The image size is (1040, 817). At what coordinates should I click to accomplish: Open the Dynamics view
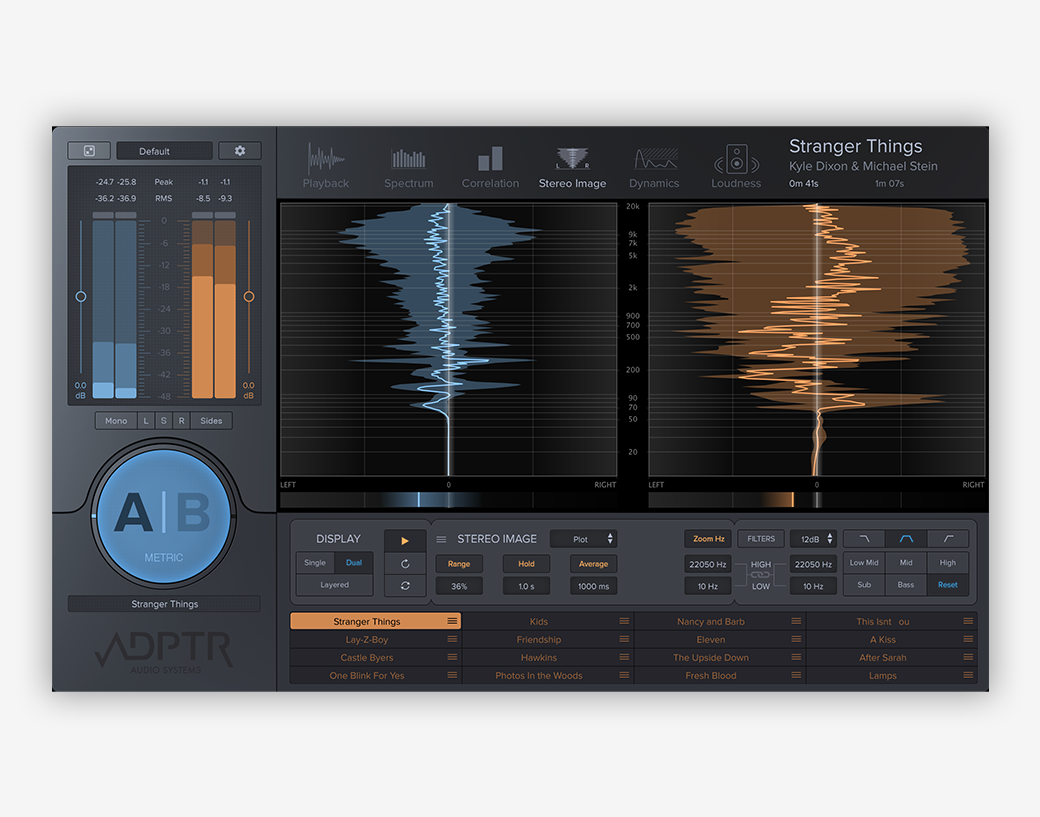654,166
